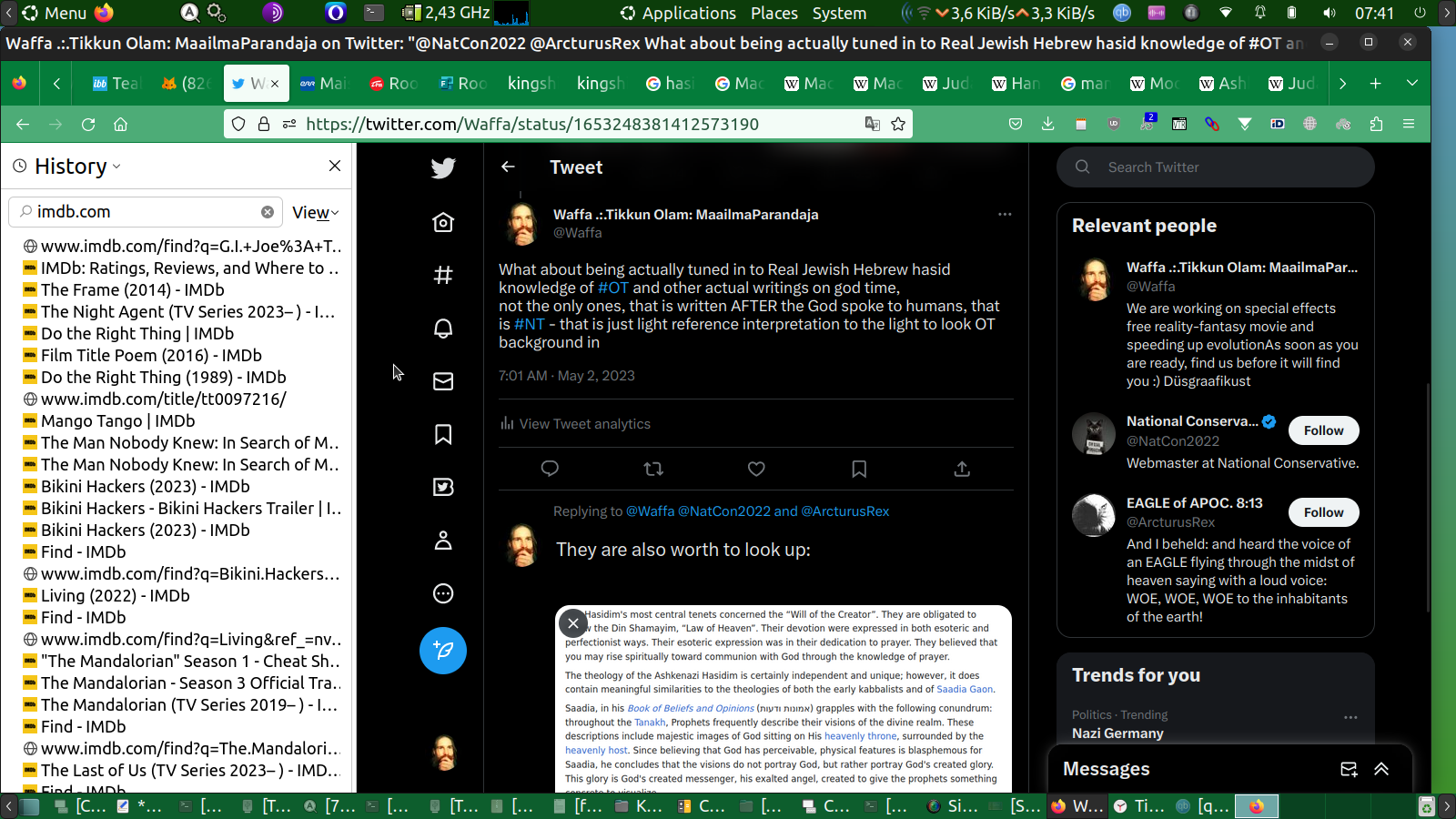
Task: Click the blue compose Tweet button
Action: [443, 651]
